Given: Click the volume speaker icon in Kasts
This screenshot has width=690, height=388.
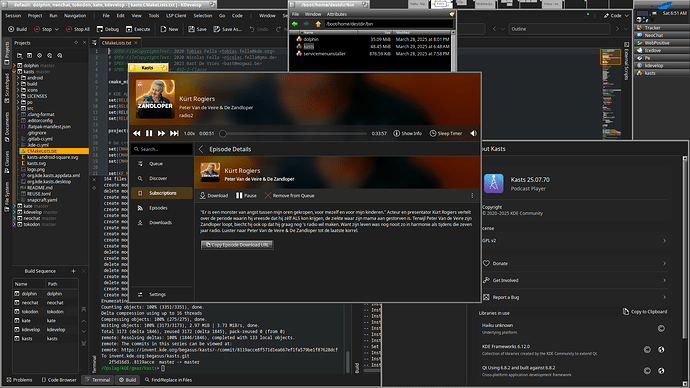Looking at the screenshot, I should coord(473,133).
